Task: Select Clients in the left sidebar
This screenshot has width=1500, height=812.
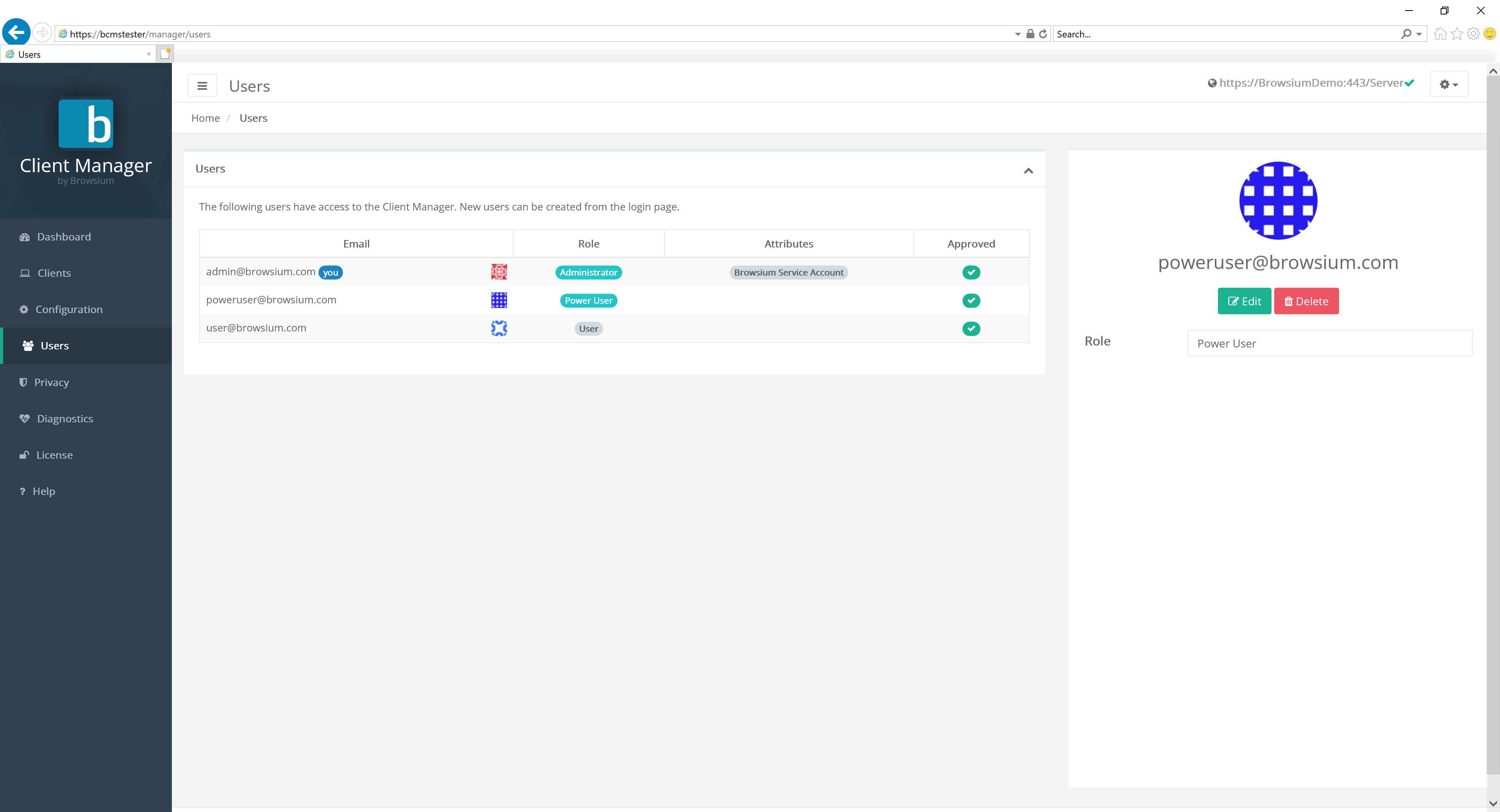Action: [54, 272]
